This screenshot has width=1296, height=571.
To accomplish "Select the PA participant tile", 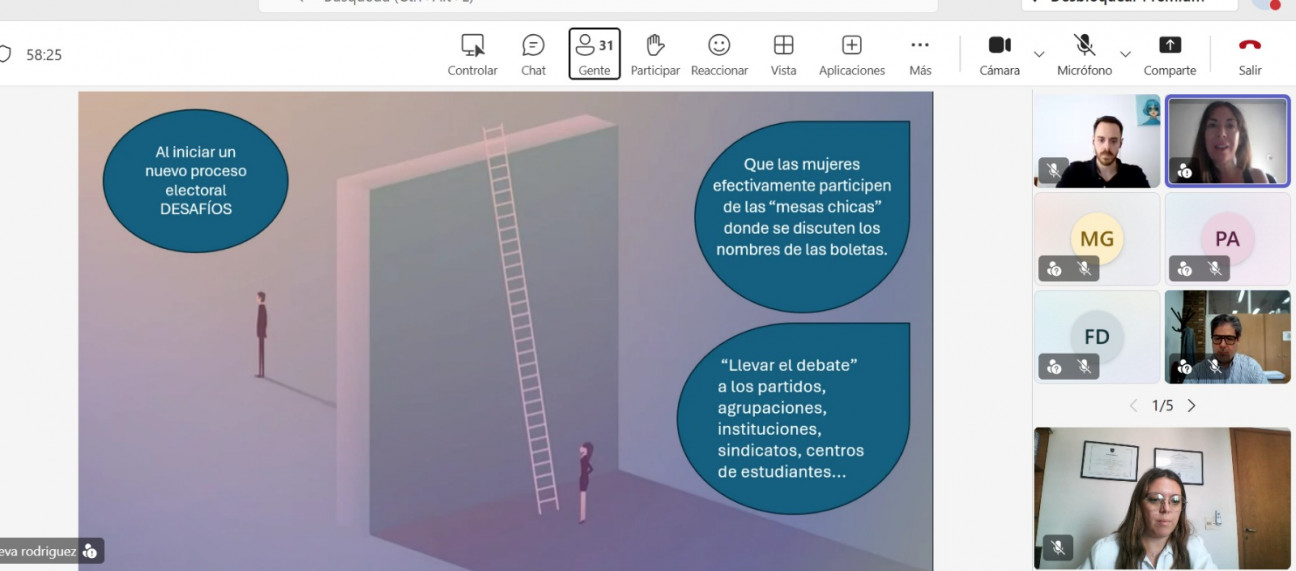I will pyautogui.click(x=1227, y=239).
